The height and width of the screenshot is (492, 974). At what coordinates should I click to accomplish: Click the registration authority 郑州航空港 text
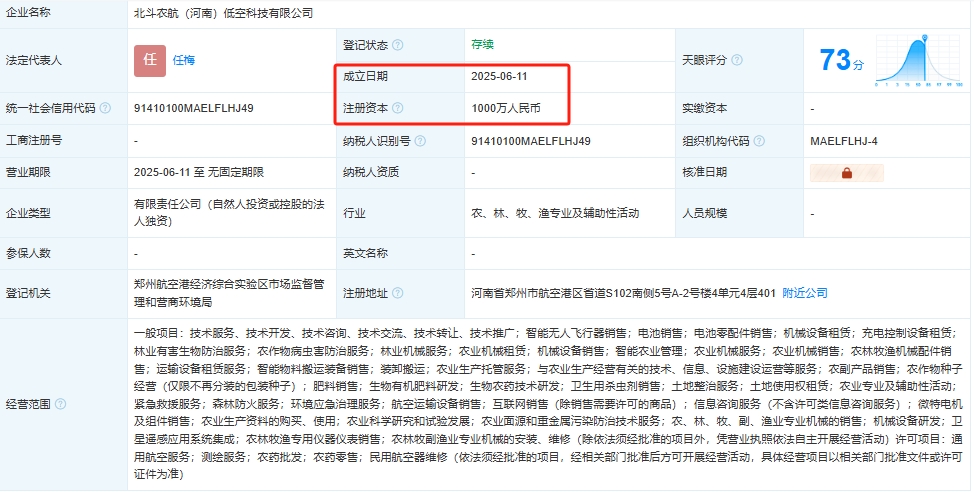pos(229,293)
